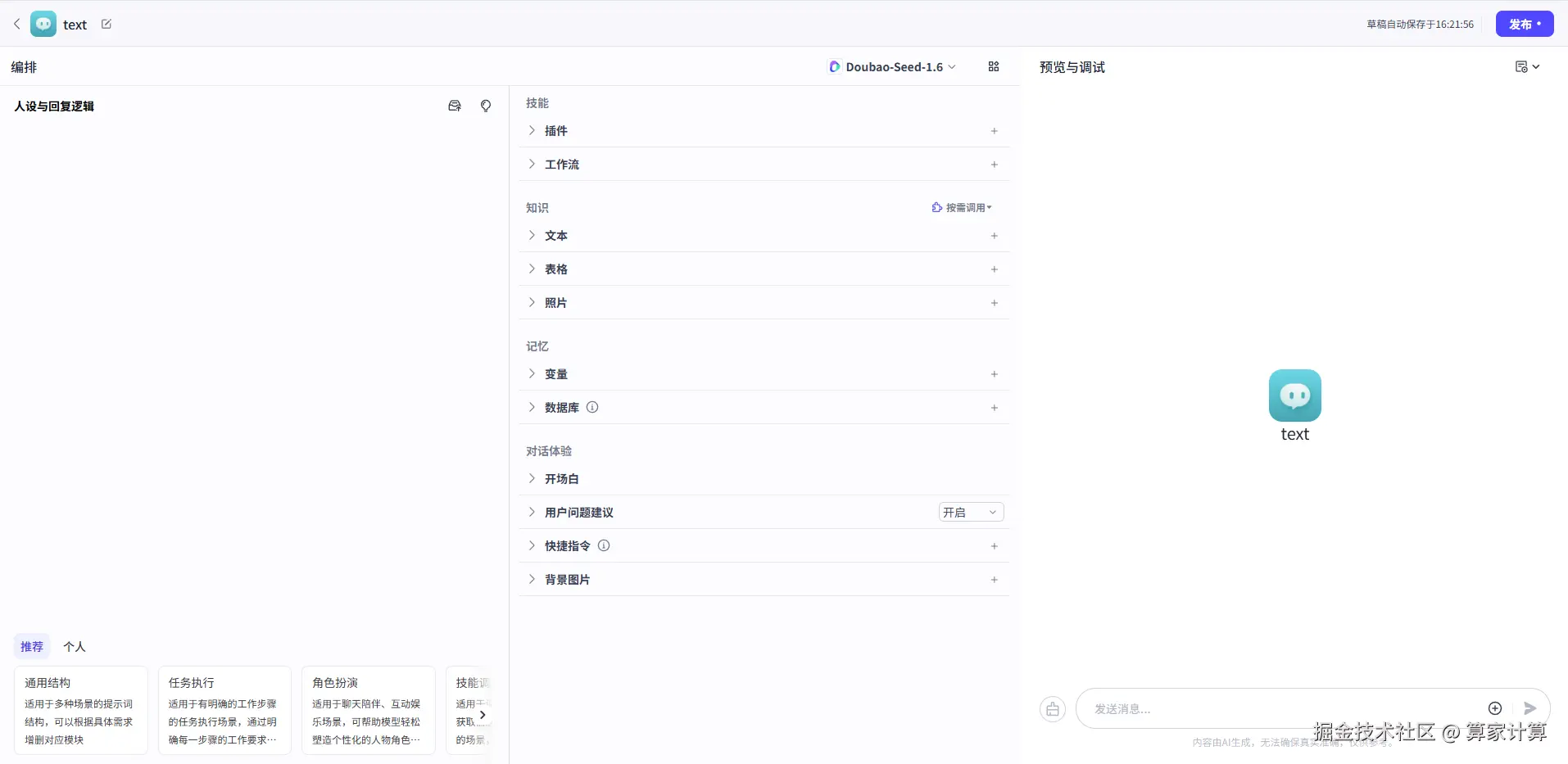Click the lightbulb prompt optimization icon
The height and width of the screenshot is (764, 1568).
[x=485, y=106]
